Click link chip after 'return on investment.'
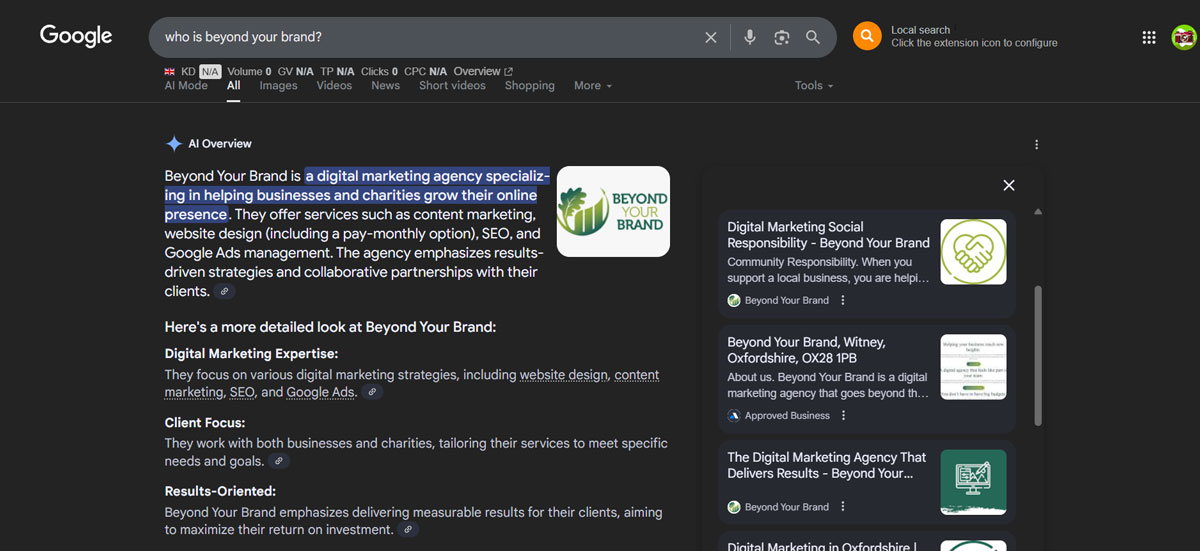This screenshot has width=1200, height=551. pos(407,530)
